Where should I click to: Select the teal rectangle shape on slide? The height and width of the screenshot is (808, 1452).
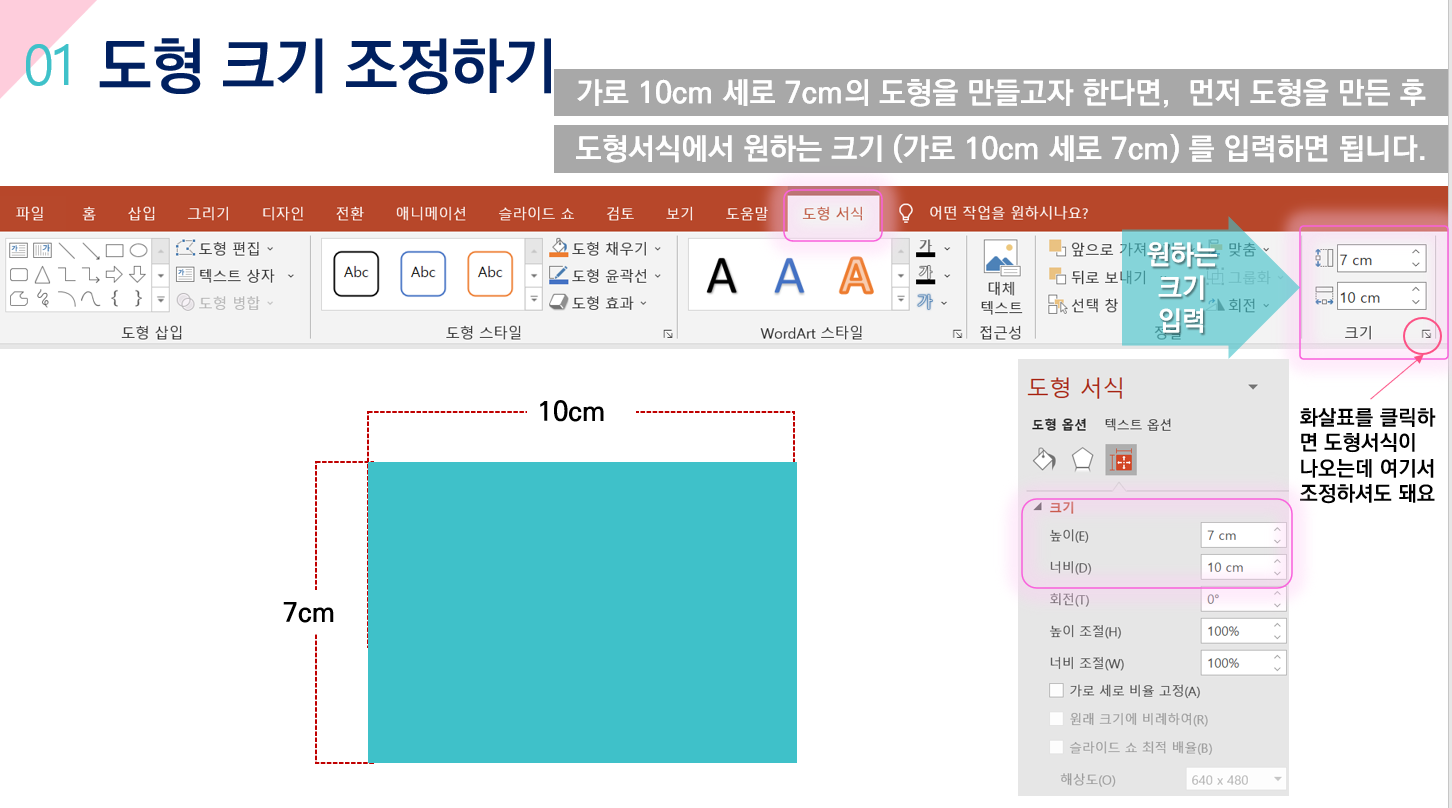(x=582, y=612)
